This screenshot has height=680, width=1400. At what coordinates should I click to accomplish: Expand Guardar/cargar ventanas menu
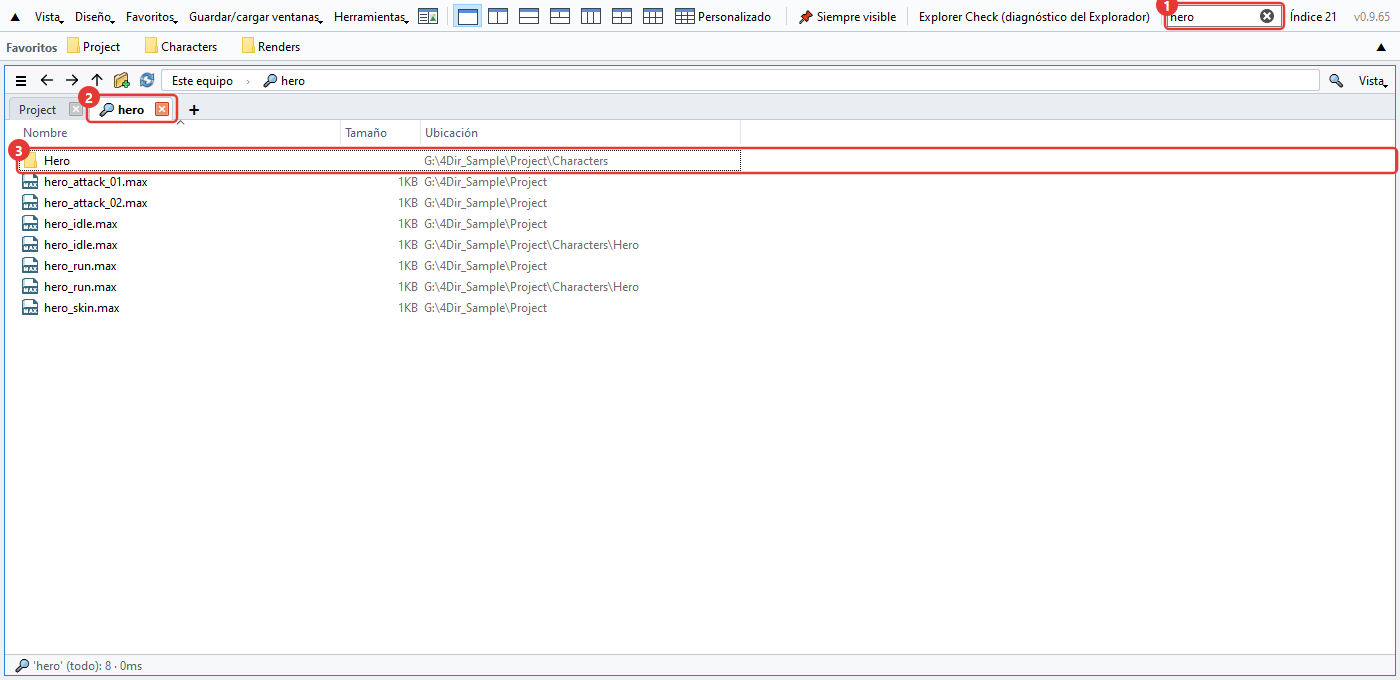[x=256, y=17]
